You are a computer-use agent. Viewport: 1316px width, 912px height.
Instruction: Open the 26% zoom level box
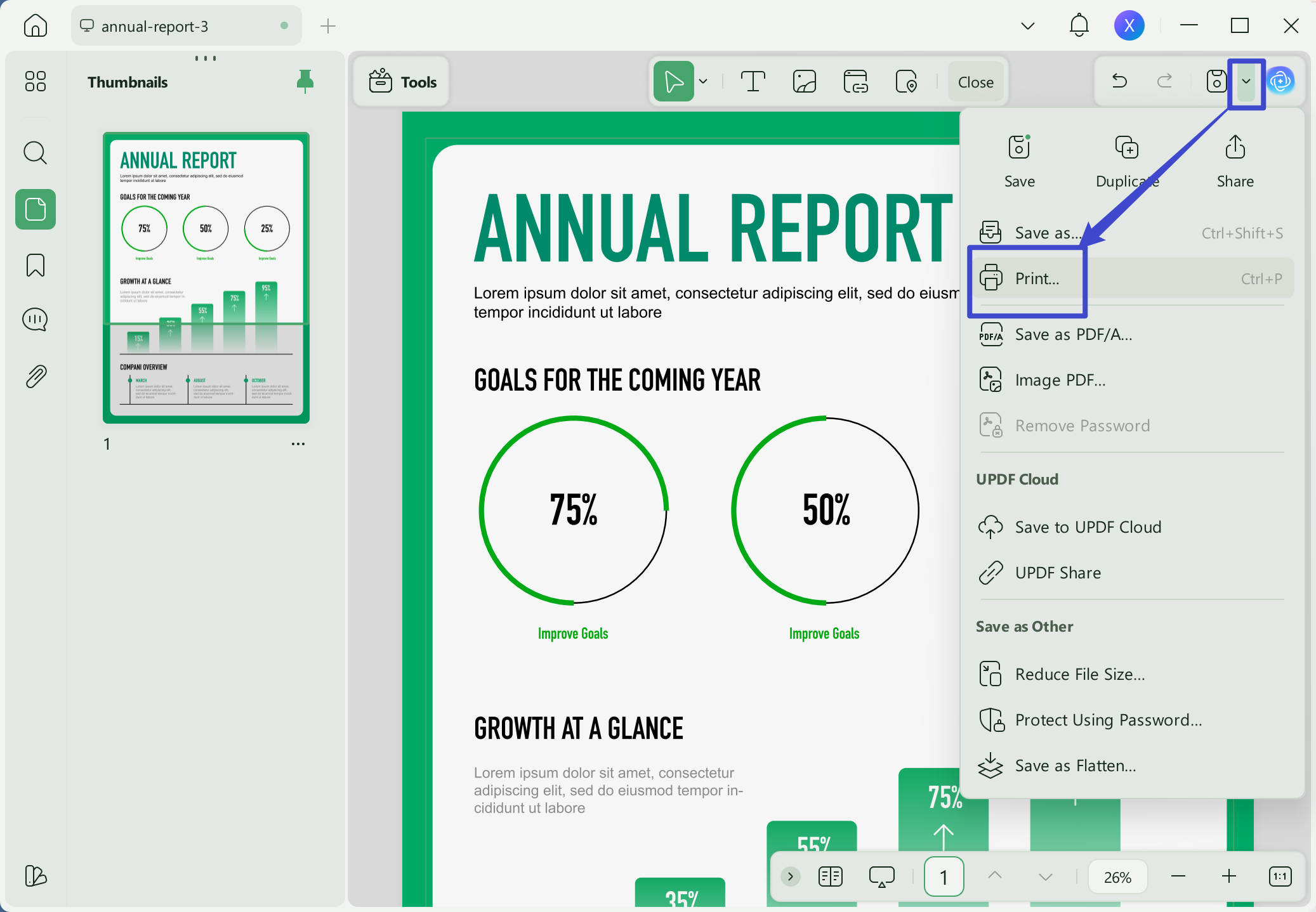(1117, 877)
